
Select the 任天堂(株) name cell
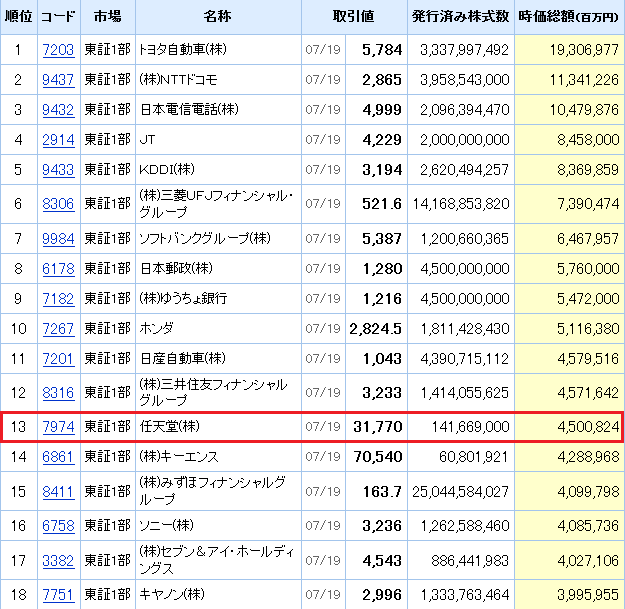pos(218,427)
